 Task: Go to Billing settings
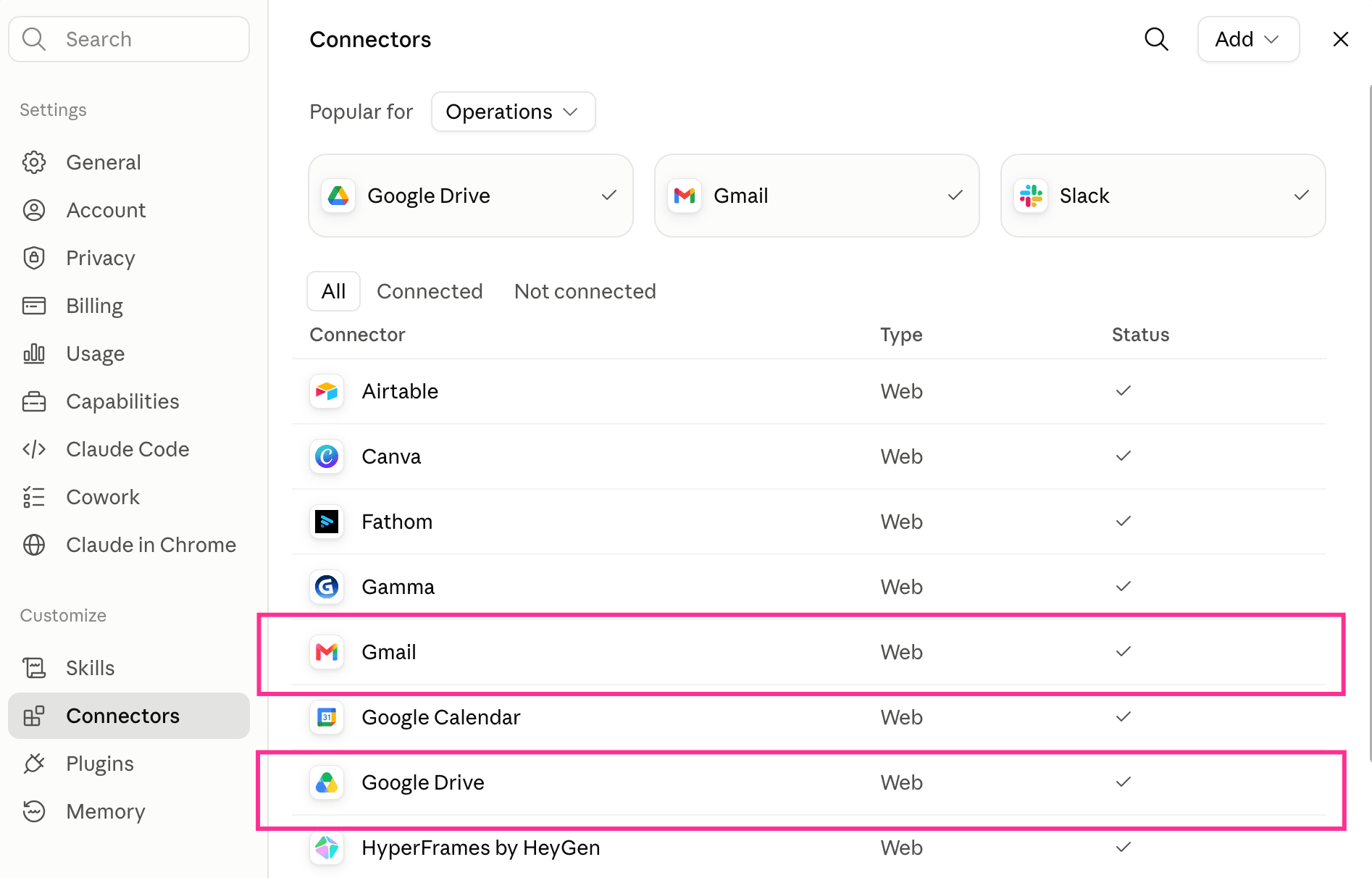click(129, 306)
